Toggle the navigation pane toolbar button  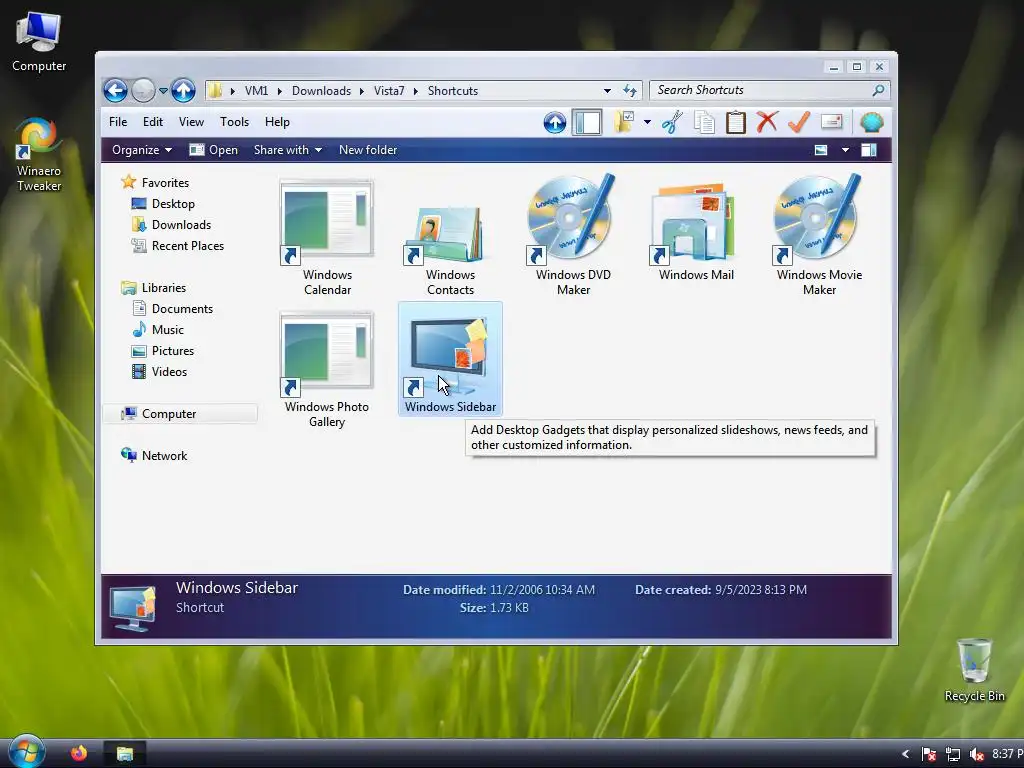(586, 122)
